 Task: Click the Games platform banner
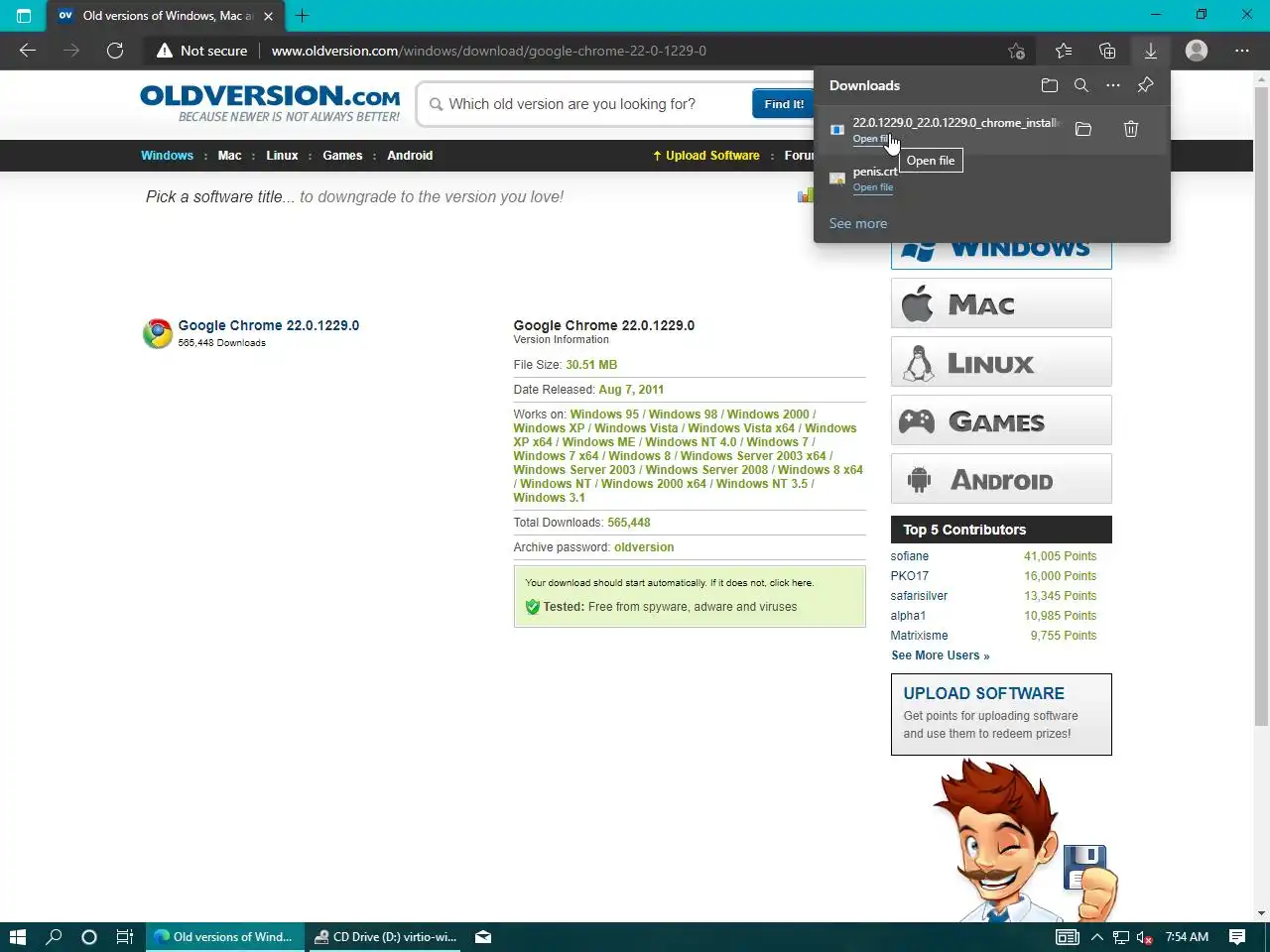[1001, 420]
